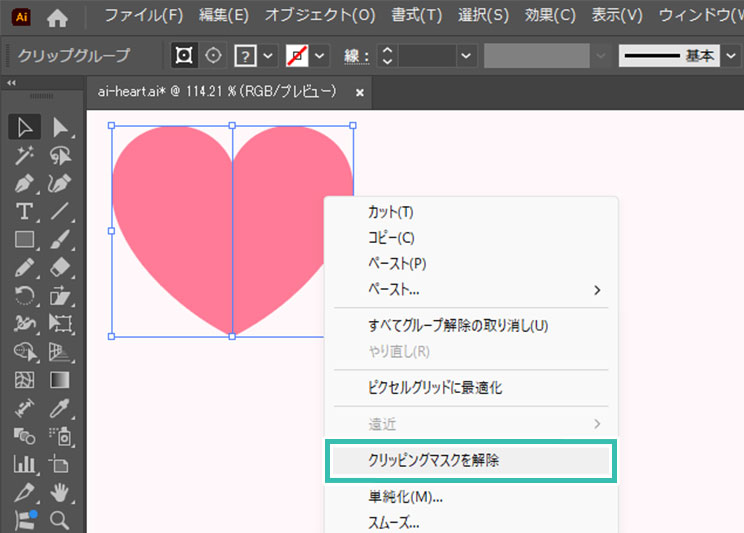Toggle the edit clipping path button
744x533 pixels.
(183, 55)
